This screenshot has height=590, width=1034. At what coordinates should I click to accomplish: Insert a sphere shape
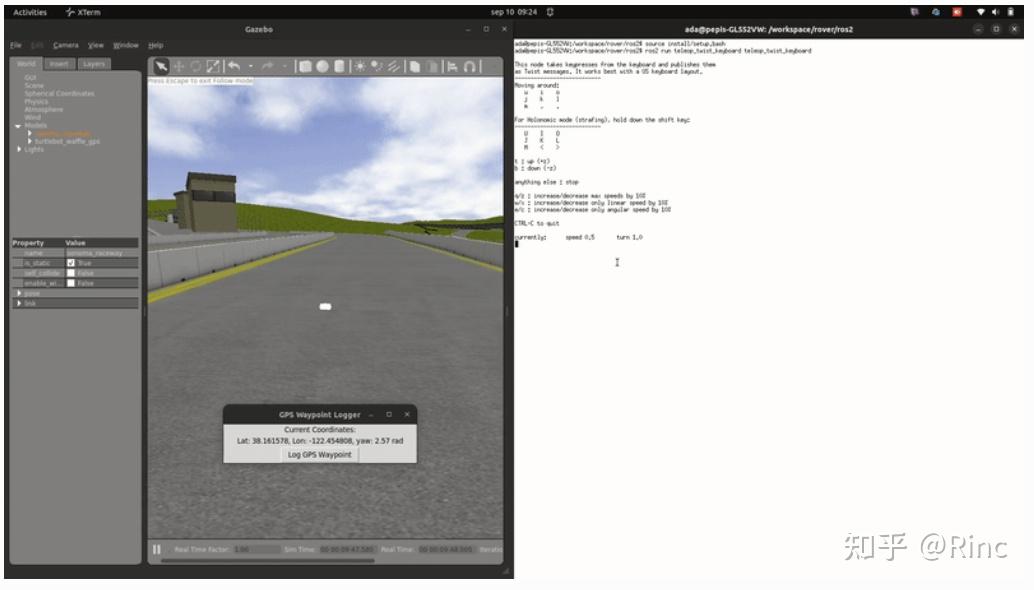pos(322,66)
